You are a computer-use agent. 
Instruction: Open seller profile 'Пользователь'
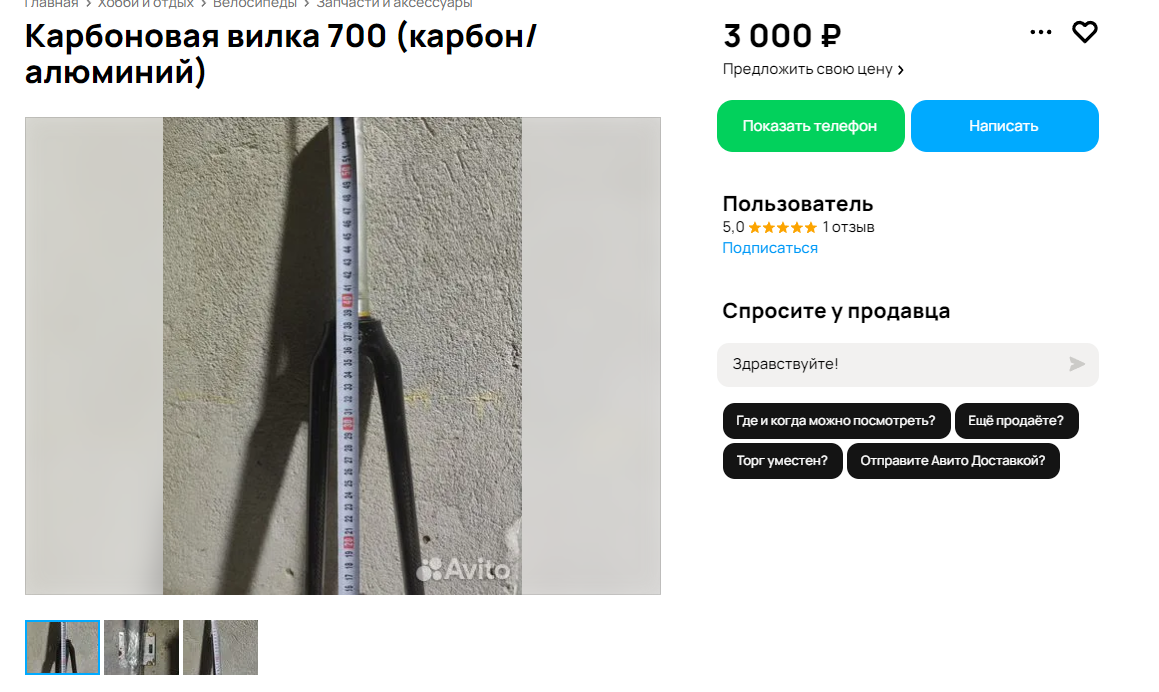798,204
